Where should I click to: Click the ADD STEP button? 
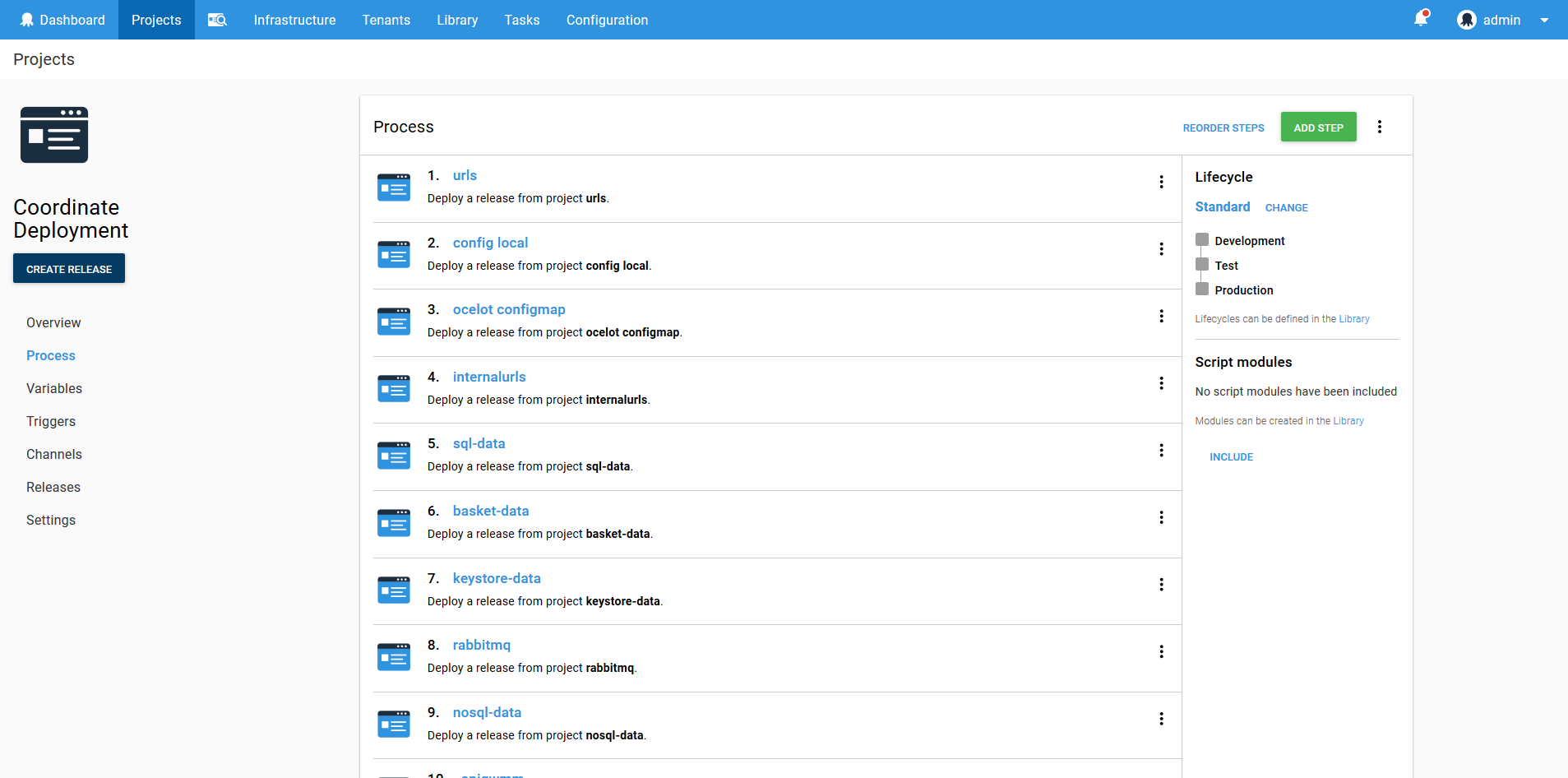coord(1318,127)
